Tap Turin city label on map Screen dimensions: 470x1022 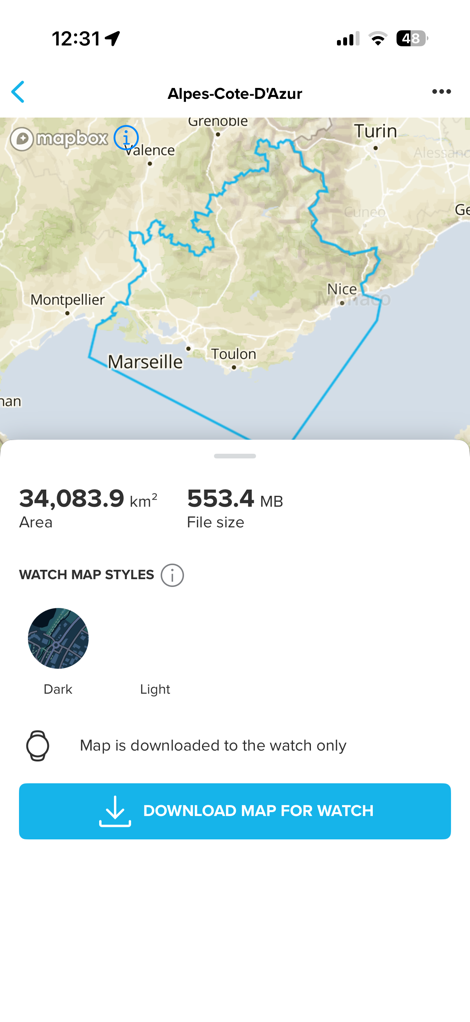(375, 131)
